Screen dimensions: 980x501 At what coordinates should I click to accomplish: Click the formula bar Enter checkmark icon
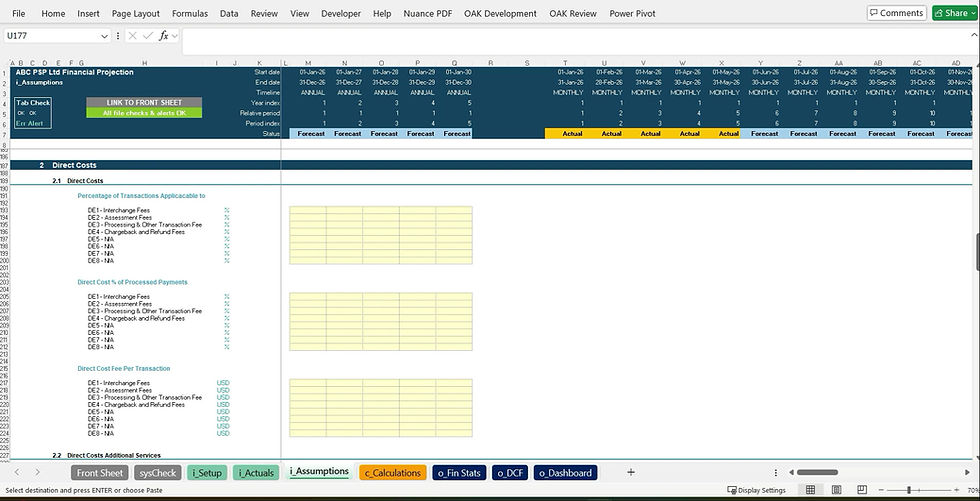148,36
